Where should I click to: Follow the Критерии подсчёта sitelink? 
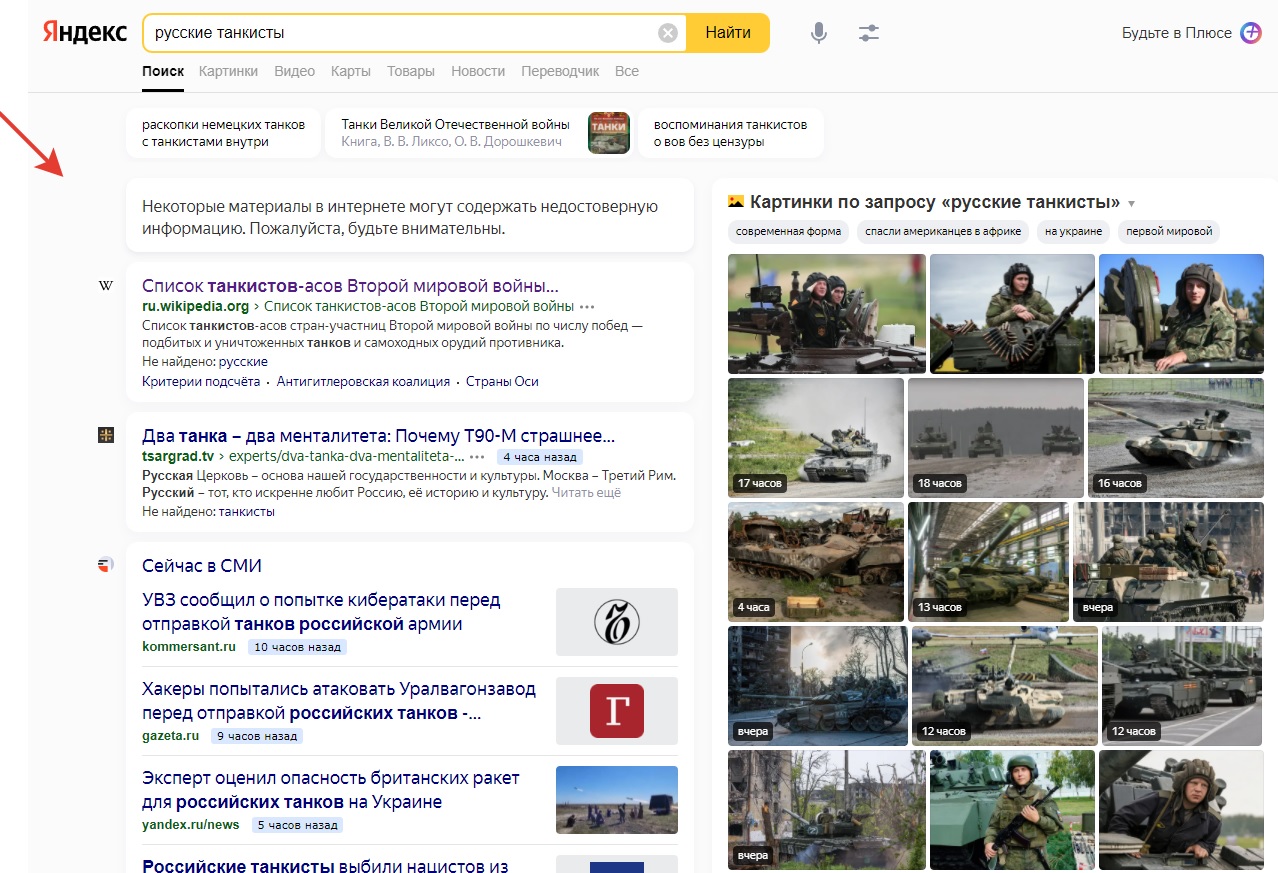tap(201, 381)
